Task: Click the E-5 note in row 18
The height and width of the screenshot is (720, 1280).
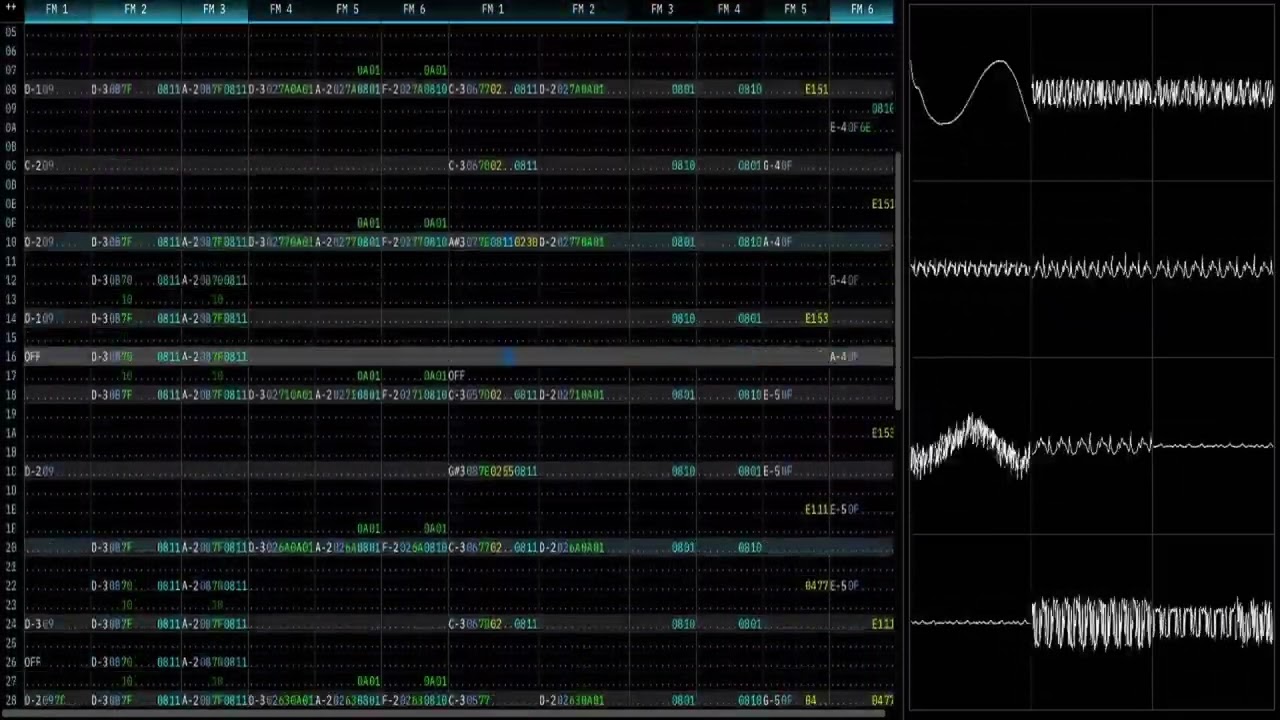Action: tap(772, 395)
